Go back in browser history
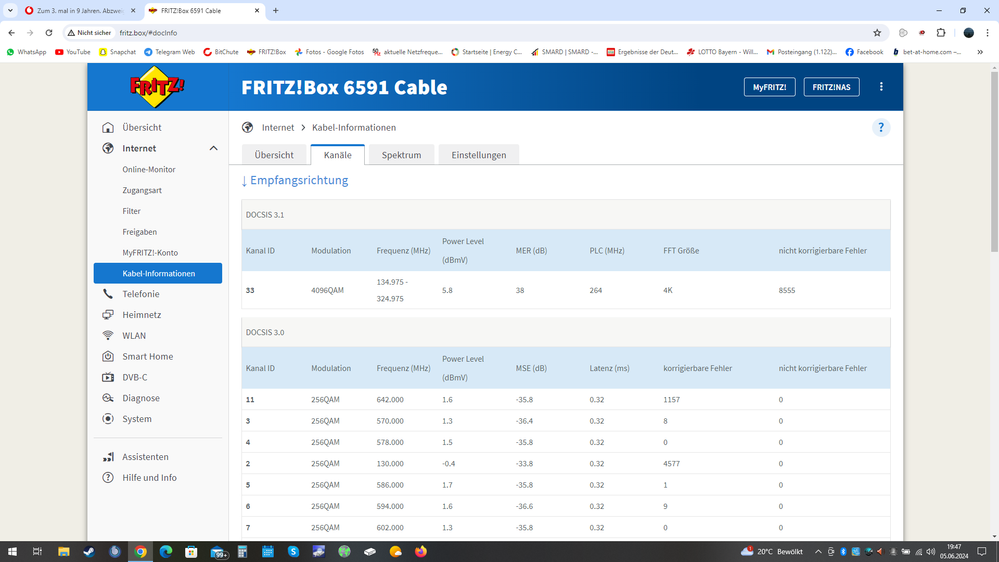The height and width of the screenshot is (562, 999). click(x=11, y=32)
